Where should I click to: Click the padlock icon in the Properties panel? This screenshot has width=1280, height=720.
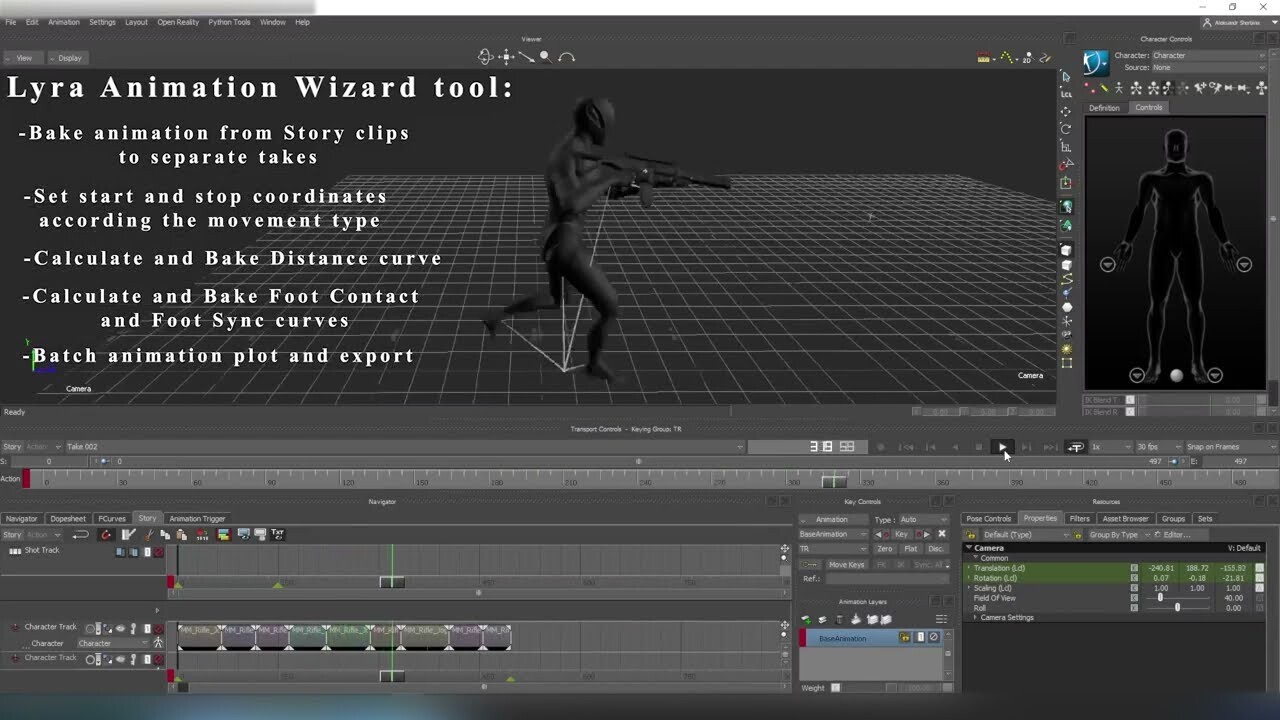click(x=970, y=535)
